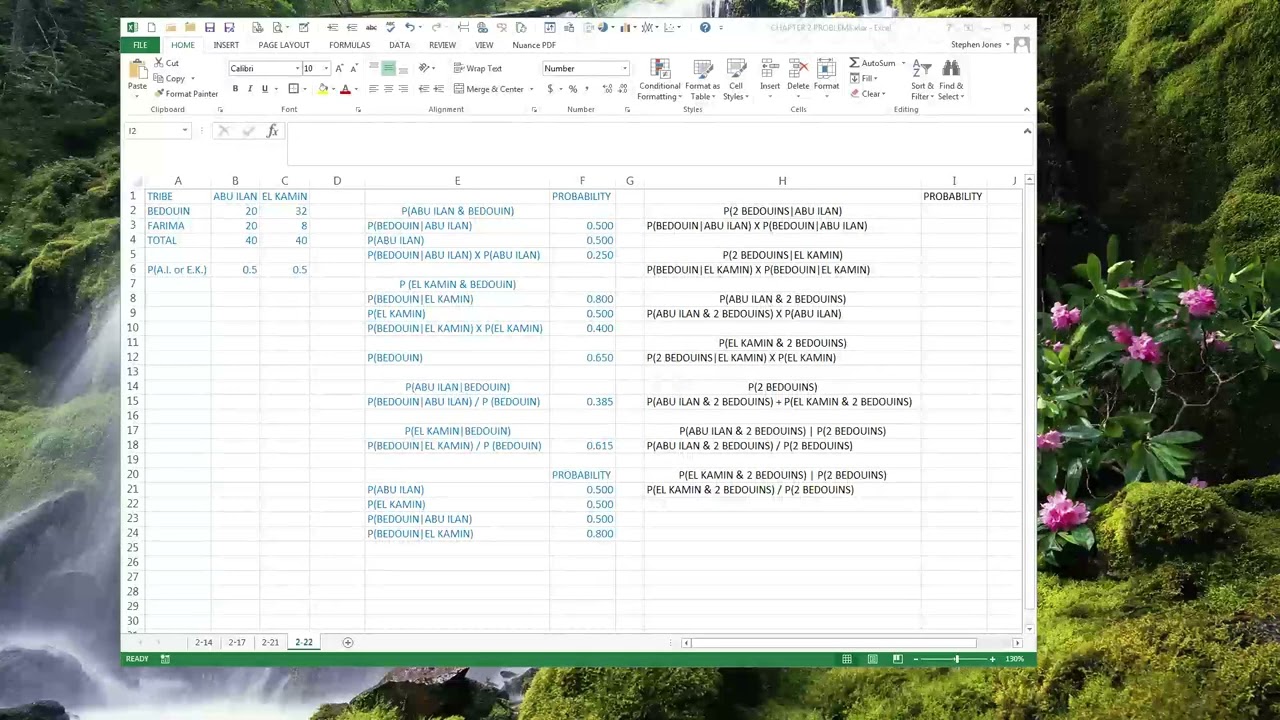The width and height of the screenshot is (1280, 720).
Task: Expand the AutoSum dropdown arrow
Action: [x=903, y=63]
